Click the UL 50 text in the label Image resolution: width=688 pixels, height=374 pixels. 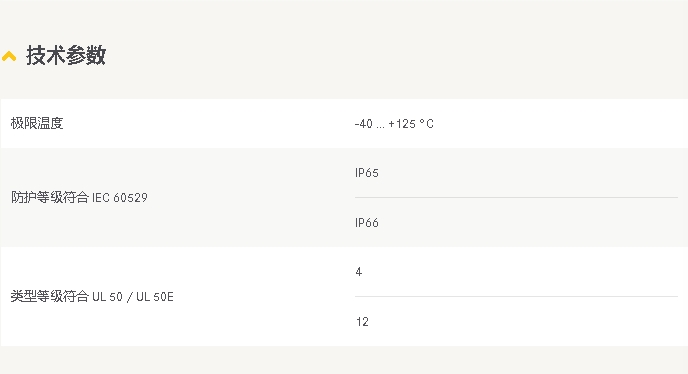pyautogui.click(x=107, y=297)
